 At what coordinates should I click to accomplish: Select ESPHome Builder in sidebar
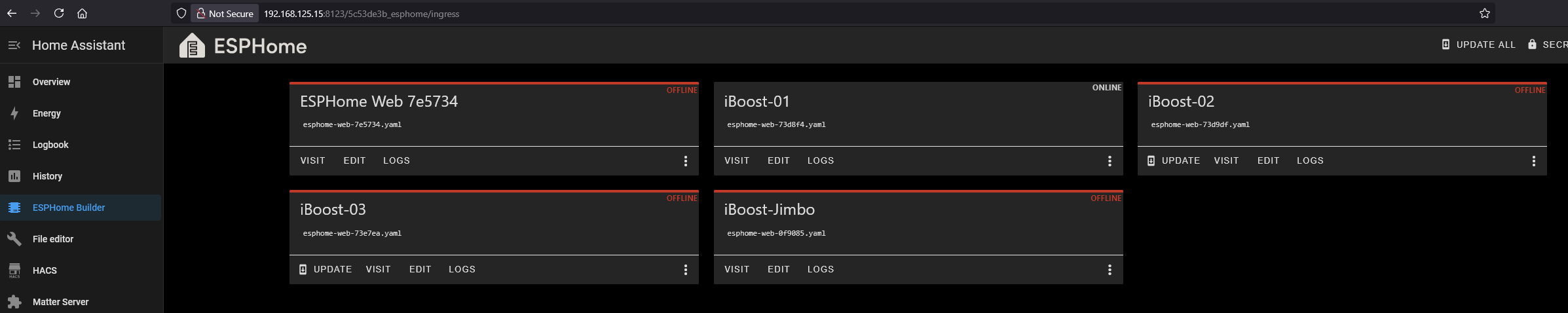click(x=81, y=208)
